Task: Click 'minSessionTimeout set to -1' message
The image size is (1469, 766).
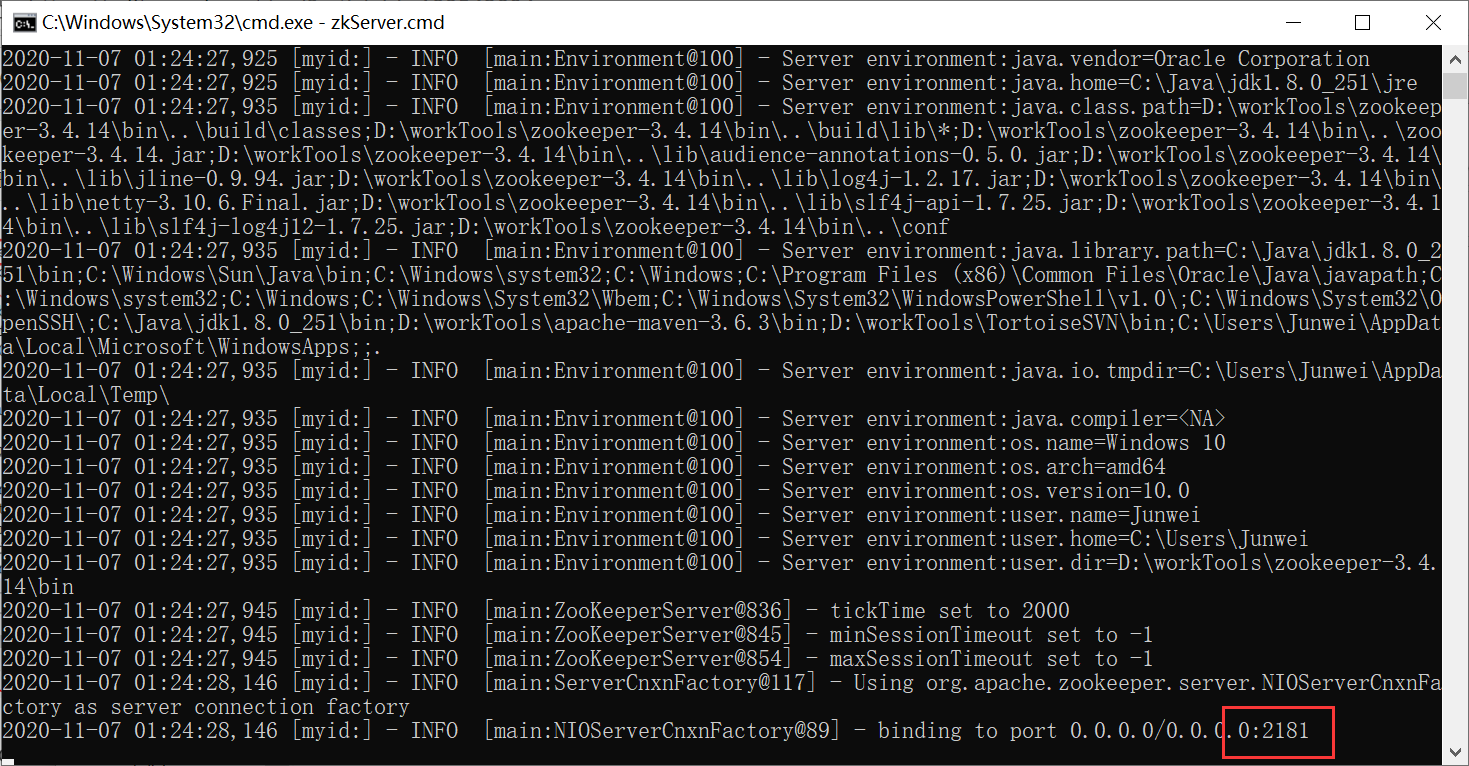Action: pyautogui.click(x=992, y=635)
